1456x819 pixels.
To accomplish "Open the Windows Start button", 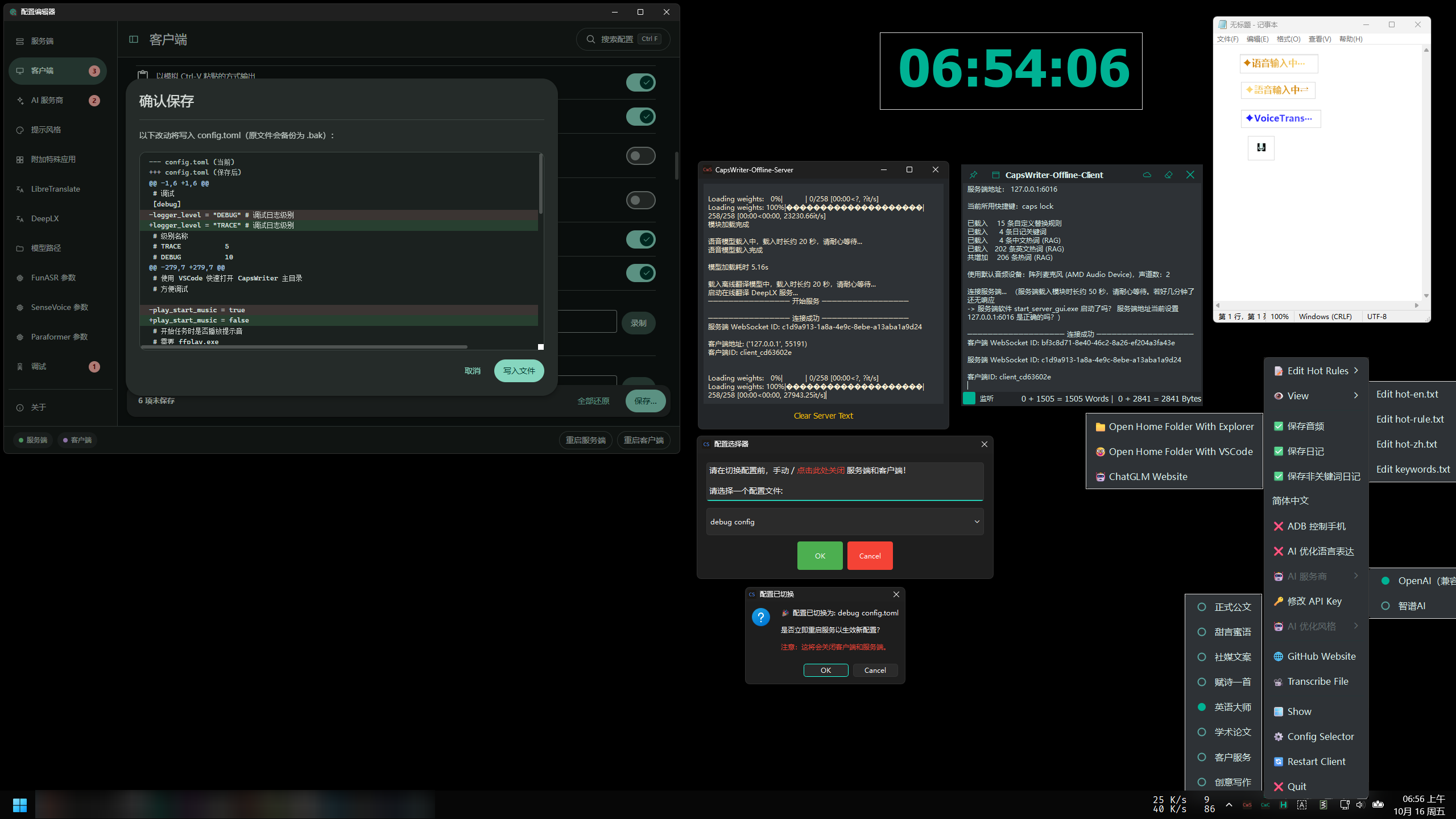I will pos(20,805).
